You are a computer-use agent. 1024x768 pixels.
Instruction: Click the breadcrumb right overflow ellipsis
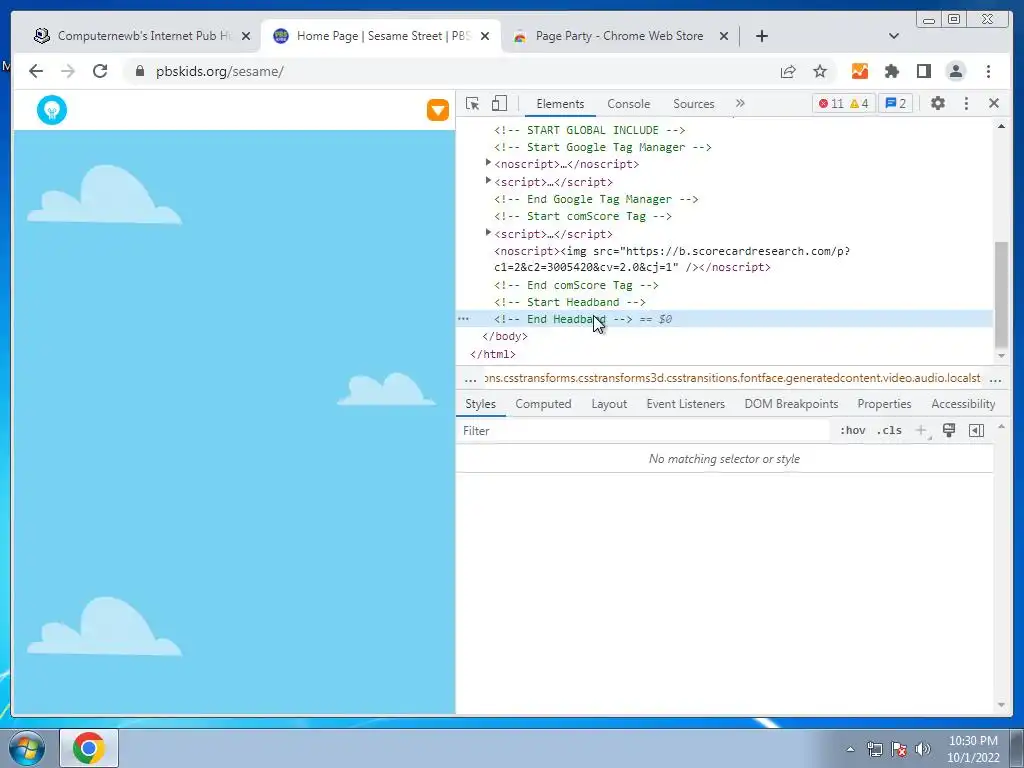click(x=995, y=379)
